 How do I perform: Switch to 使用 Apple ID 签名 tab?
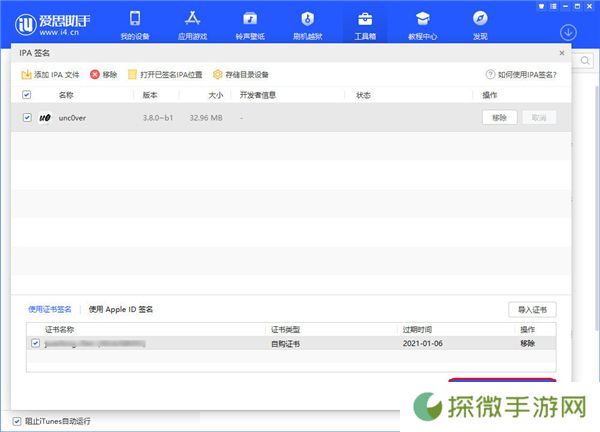coord(121,309)
